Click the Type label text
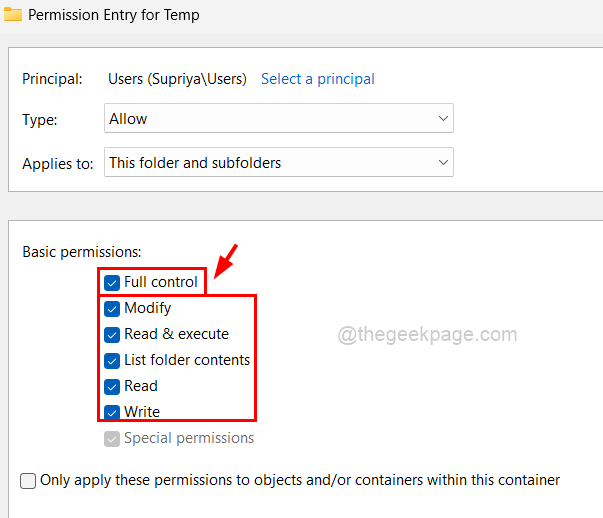This screenshot has width=603, height=518. pyautogui.click(x=40, y=119)
